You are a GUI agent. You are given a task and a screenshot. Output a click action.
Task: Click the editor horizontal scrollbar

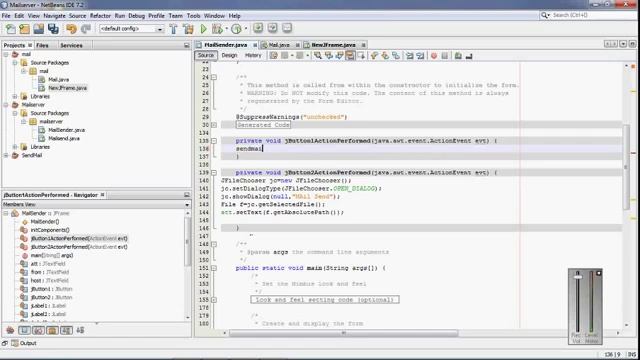343,333
